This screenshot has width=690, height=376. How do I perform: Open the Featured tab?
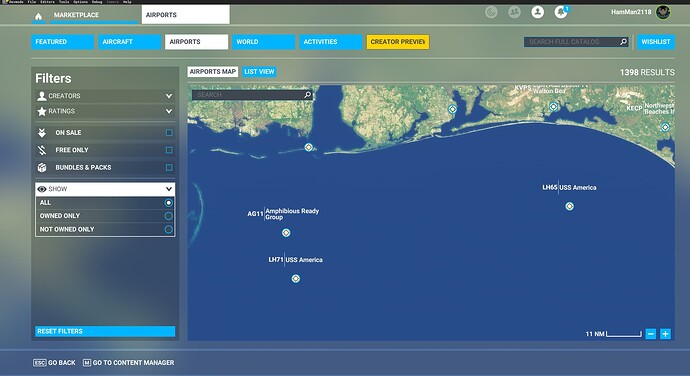tap(62, 42)
